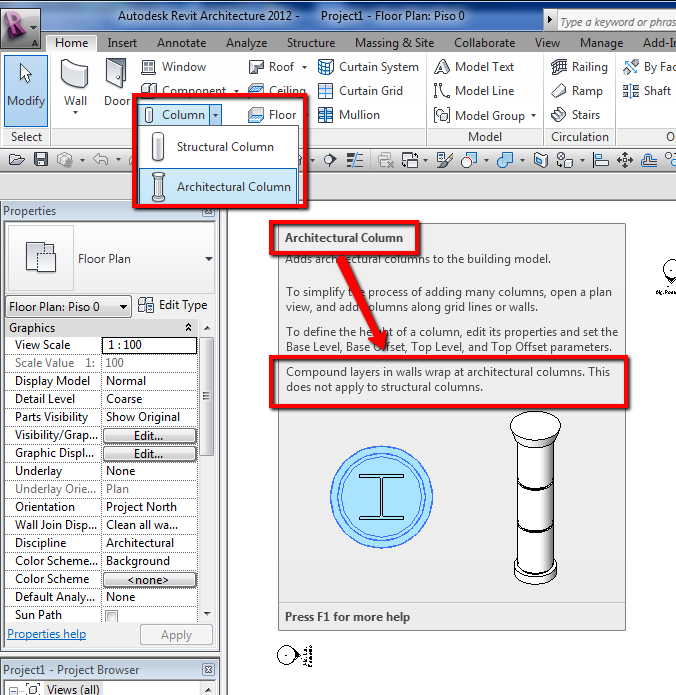Select the Railing tool
Image resolution: width=676 pixels, height=695 pixels.
point(579,67)
